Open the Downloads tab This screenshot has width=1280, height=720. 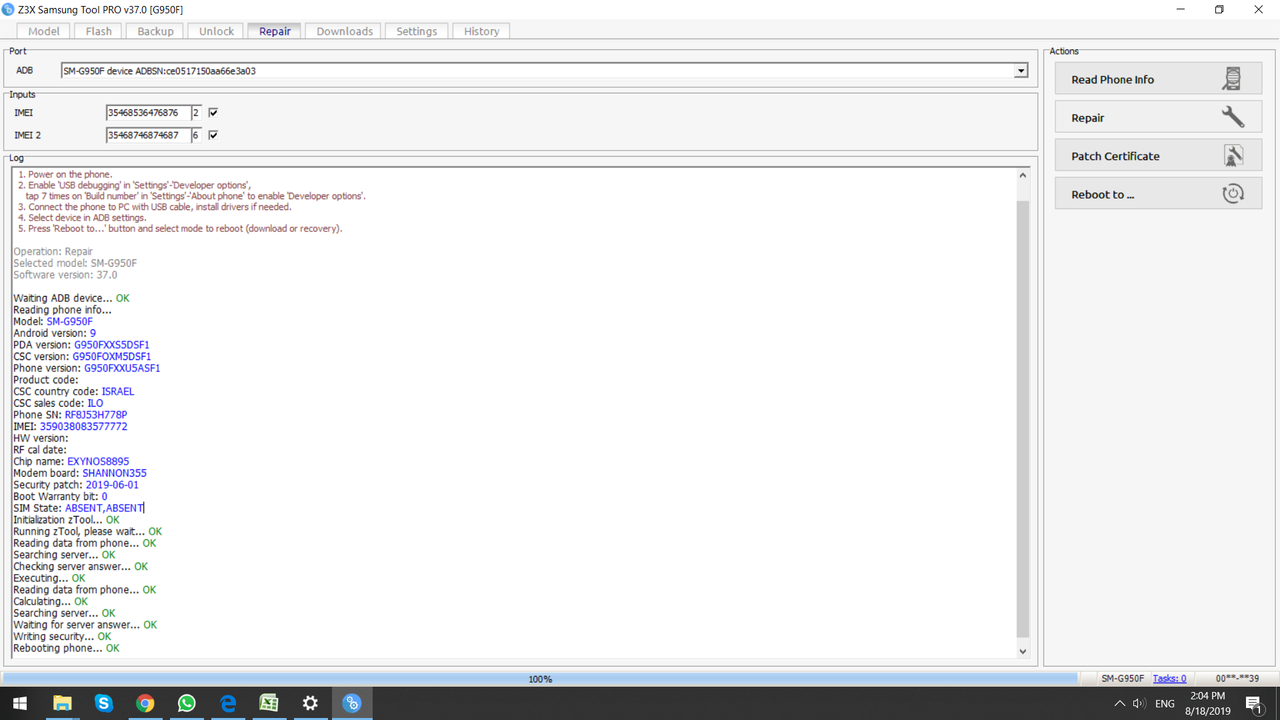[344, 31]
